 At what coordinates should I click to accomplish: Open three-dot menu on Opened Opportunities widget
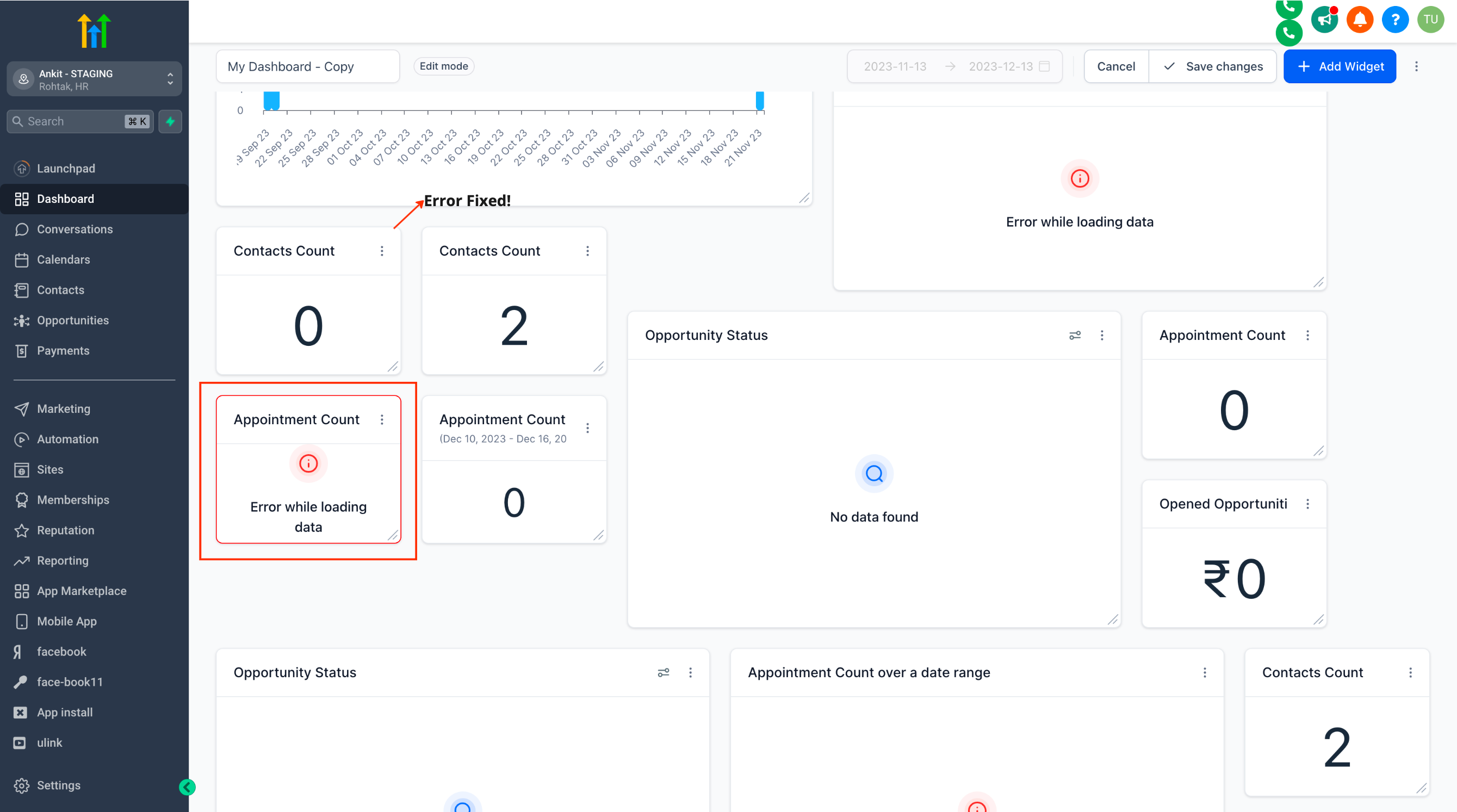[1307, 504]
